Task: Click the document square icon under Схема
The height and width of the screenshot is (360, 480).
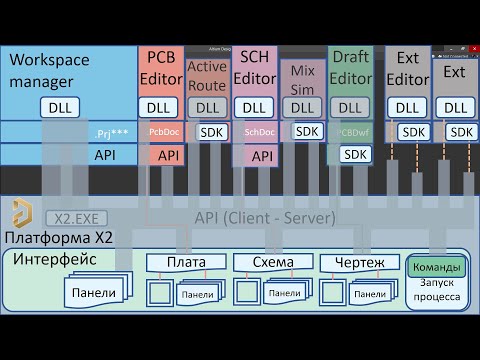Action: [x=247, y=292]
